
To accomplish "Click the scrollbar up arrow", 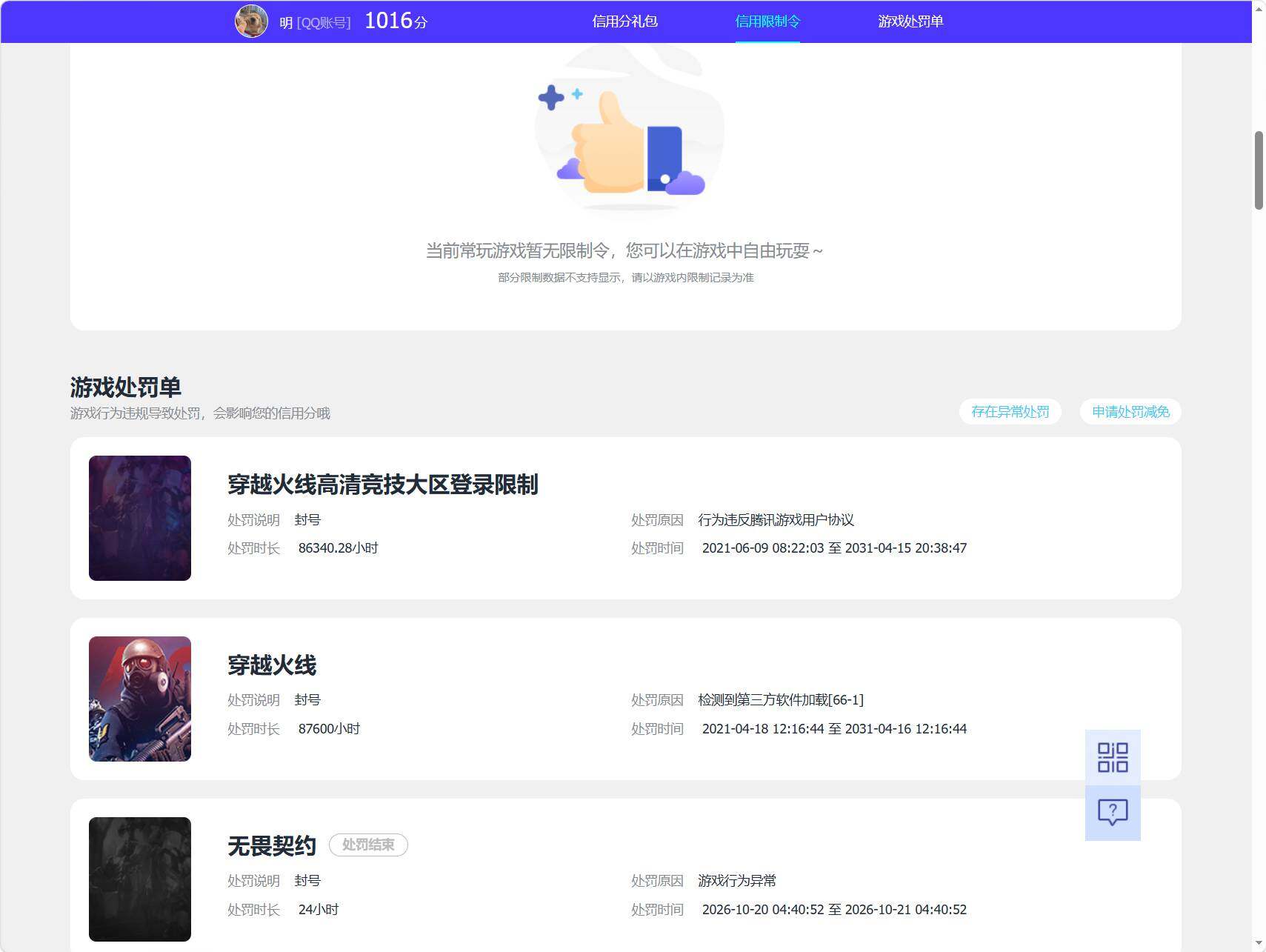I will click(x=1259, y=7).
